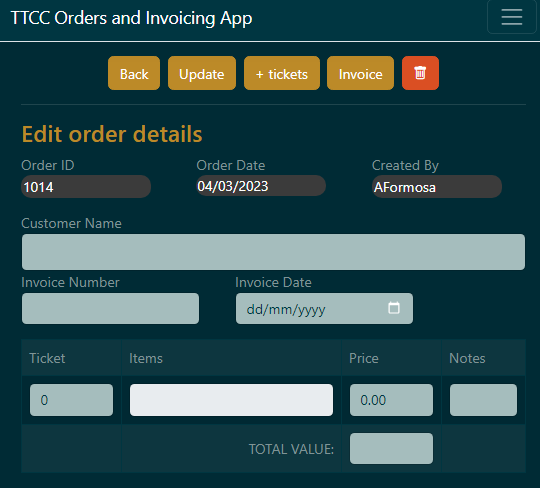Select the TOTAL VALUE field
This screenshot has height=488, width=540.
[x=391, y=448]
